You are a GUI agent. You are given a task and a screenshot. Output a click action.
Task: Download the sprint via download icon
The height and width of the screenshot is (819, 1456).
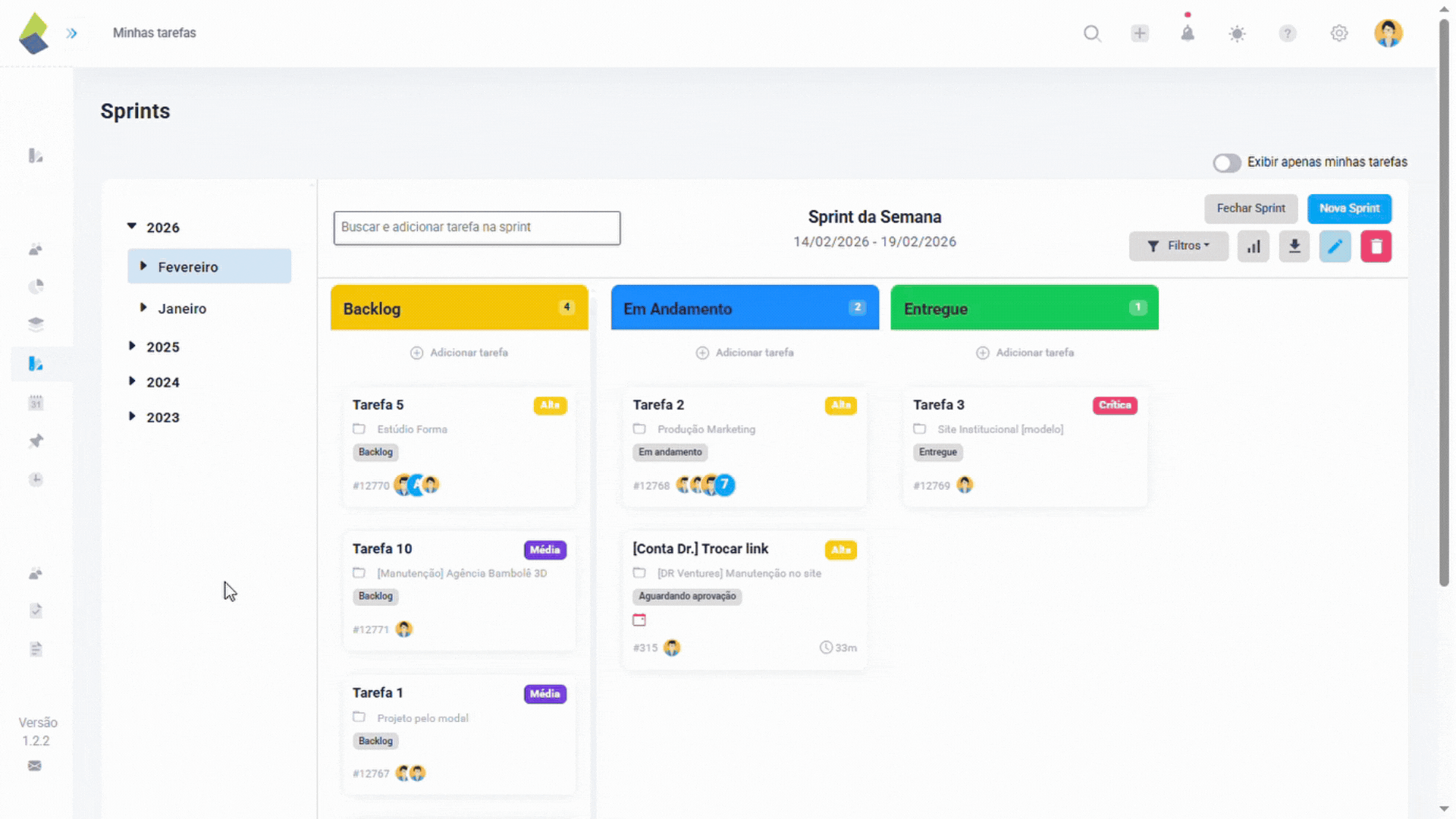[1294, 246]
